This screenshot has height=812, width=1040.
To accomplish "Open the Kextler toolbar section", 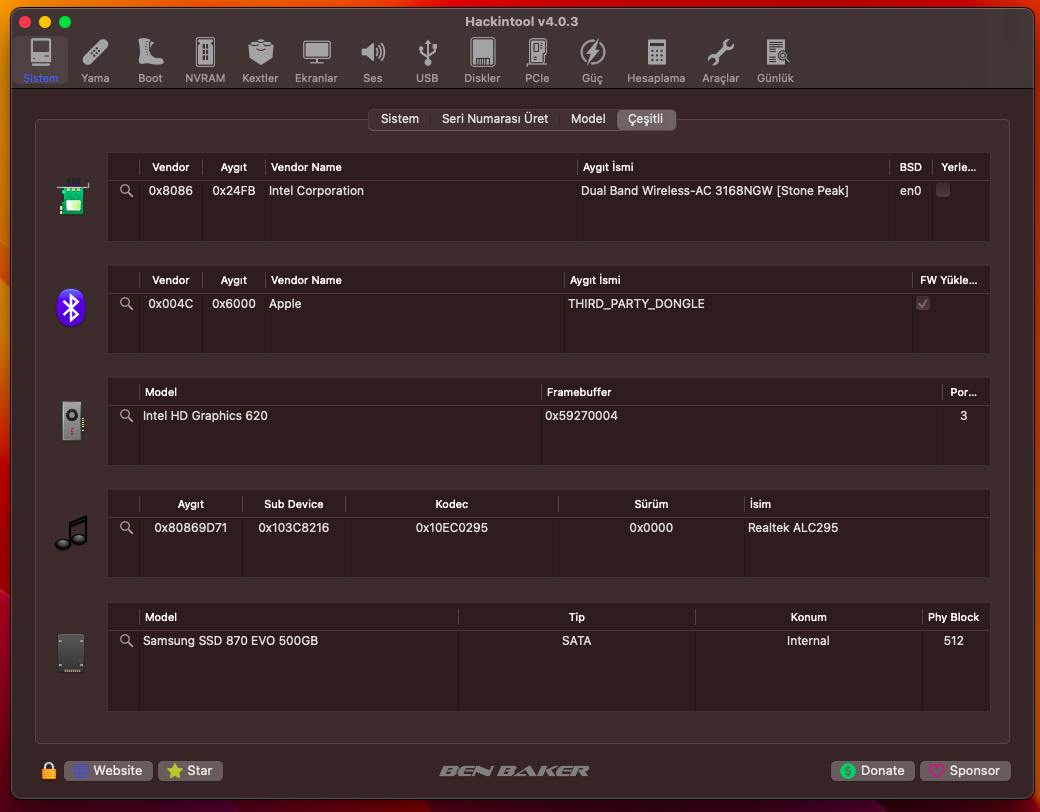I will tap(260, 60).
